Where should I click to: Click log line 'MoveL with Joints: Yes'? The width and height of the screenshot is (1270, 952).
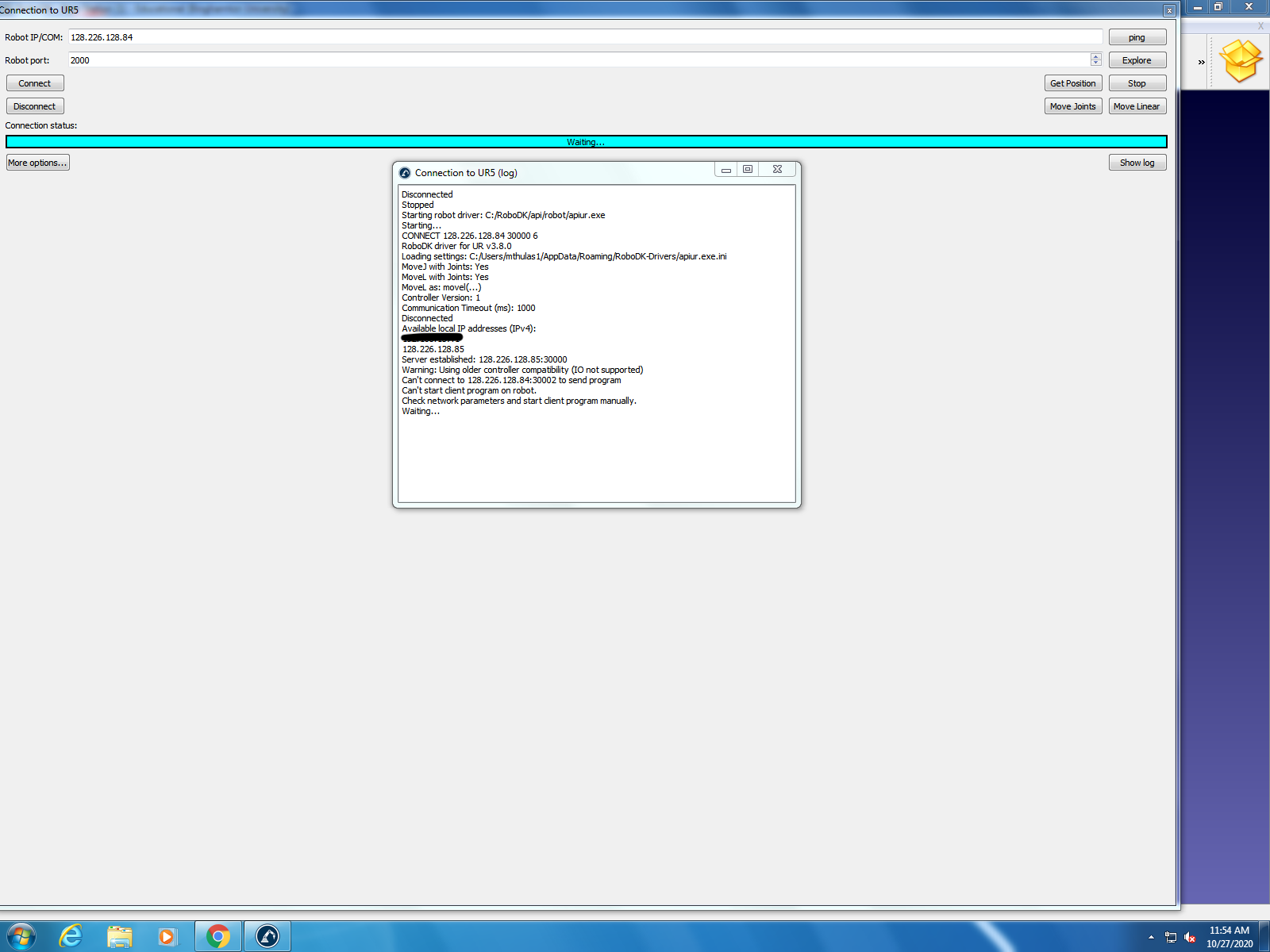point(445,277)
